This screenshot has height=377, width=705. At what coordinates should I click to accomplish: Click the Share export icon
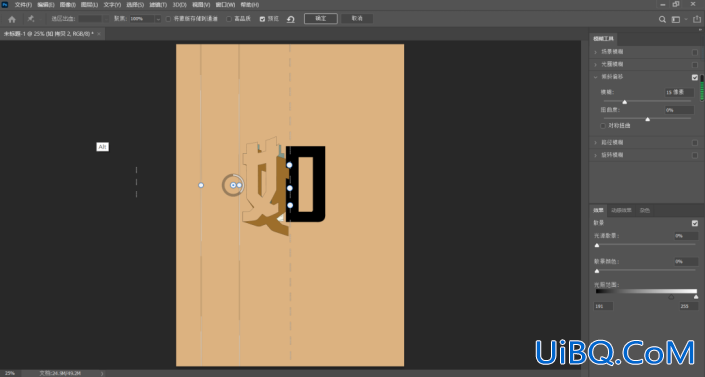click(x=697, y=19)
